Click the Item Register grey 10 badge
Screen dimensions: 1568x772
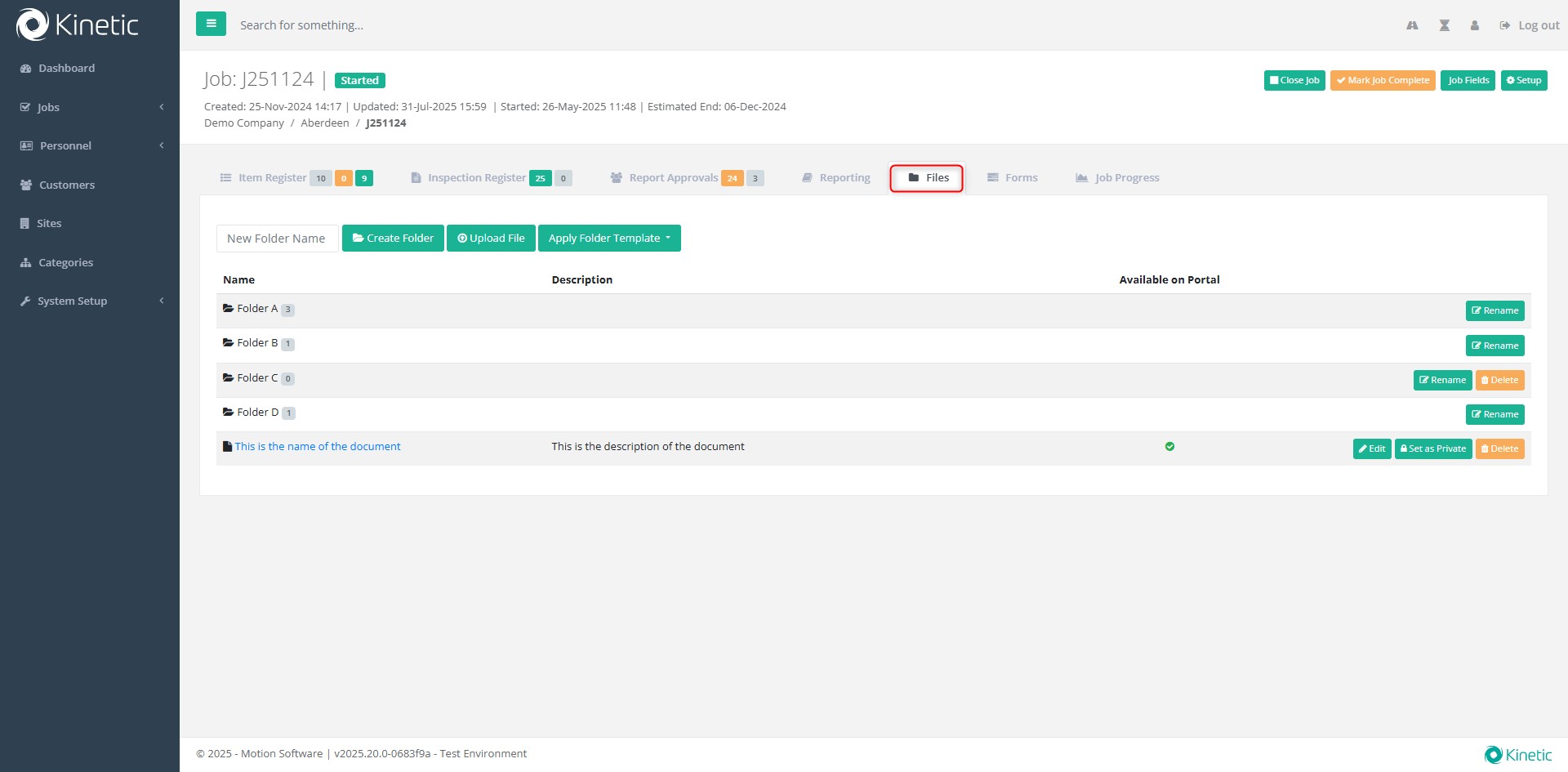(321, 178)
